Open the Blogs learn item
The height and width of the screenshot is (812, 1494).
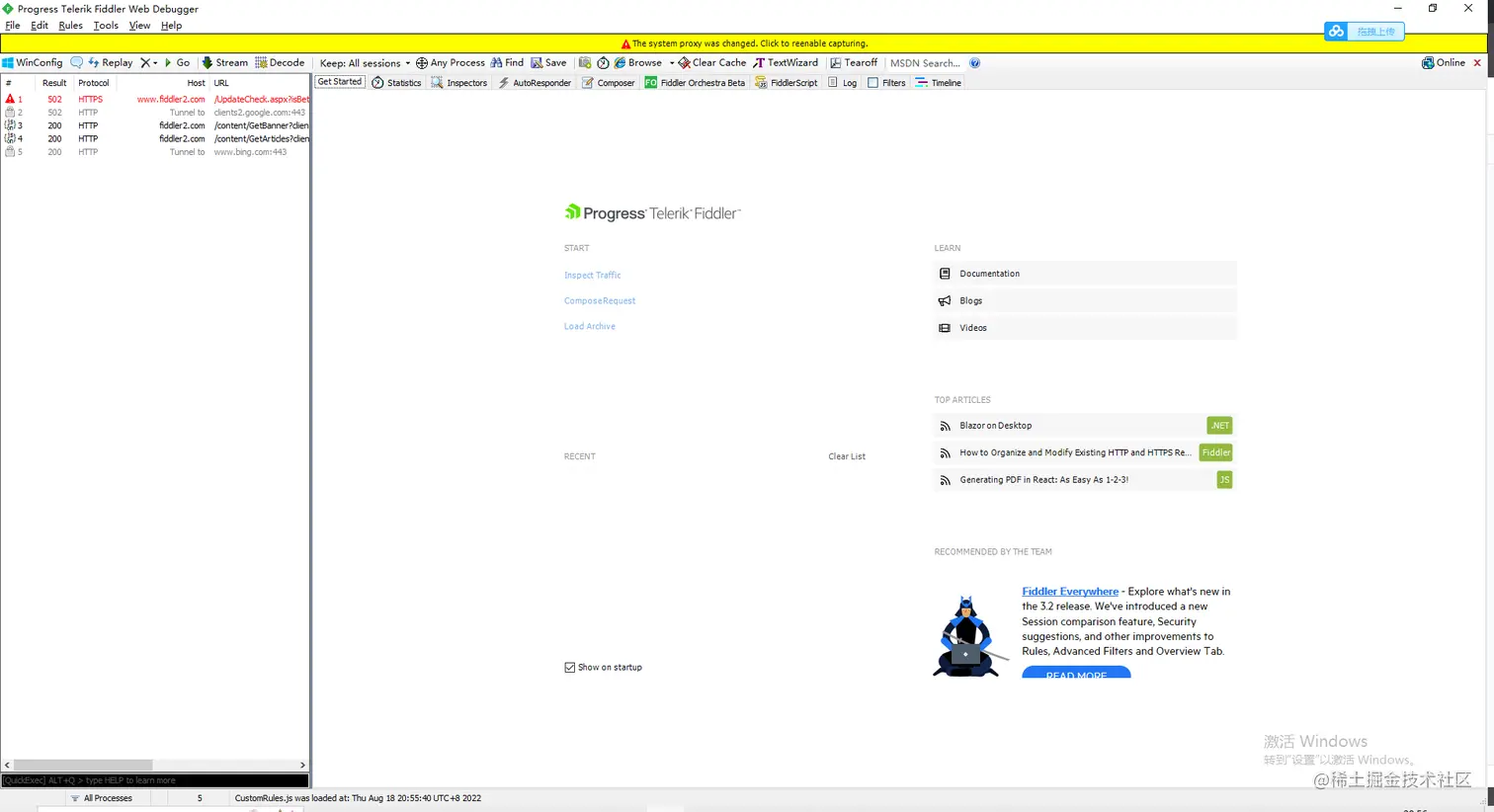[x=1084, y=300]
